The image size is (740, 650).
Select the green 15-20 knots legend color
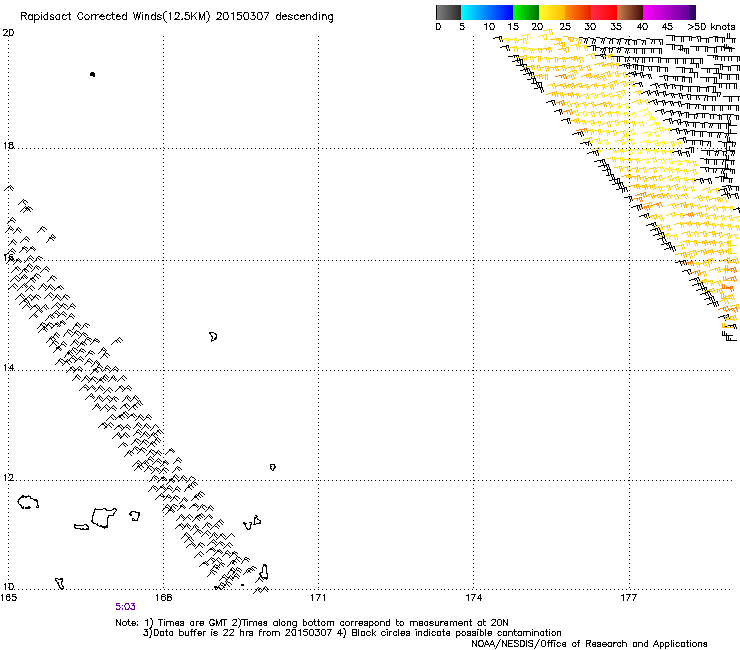click(x=526, y=12)
